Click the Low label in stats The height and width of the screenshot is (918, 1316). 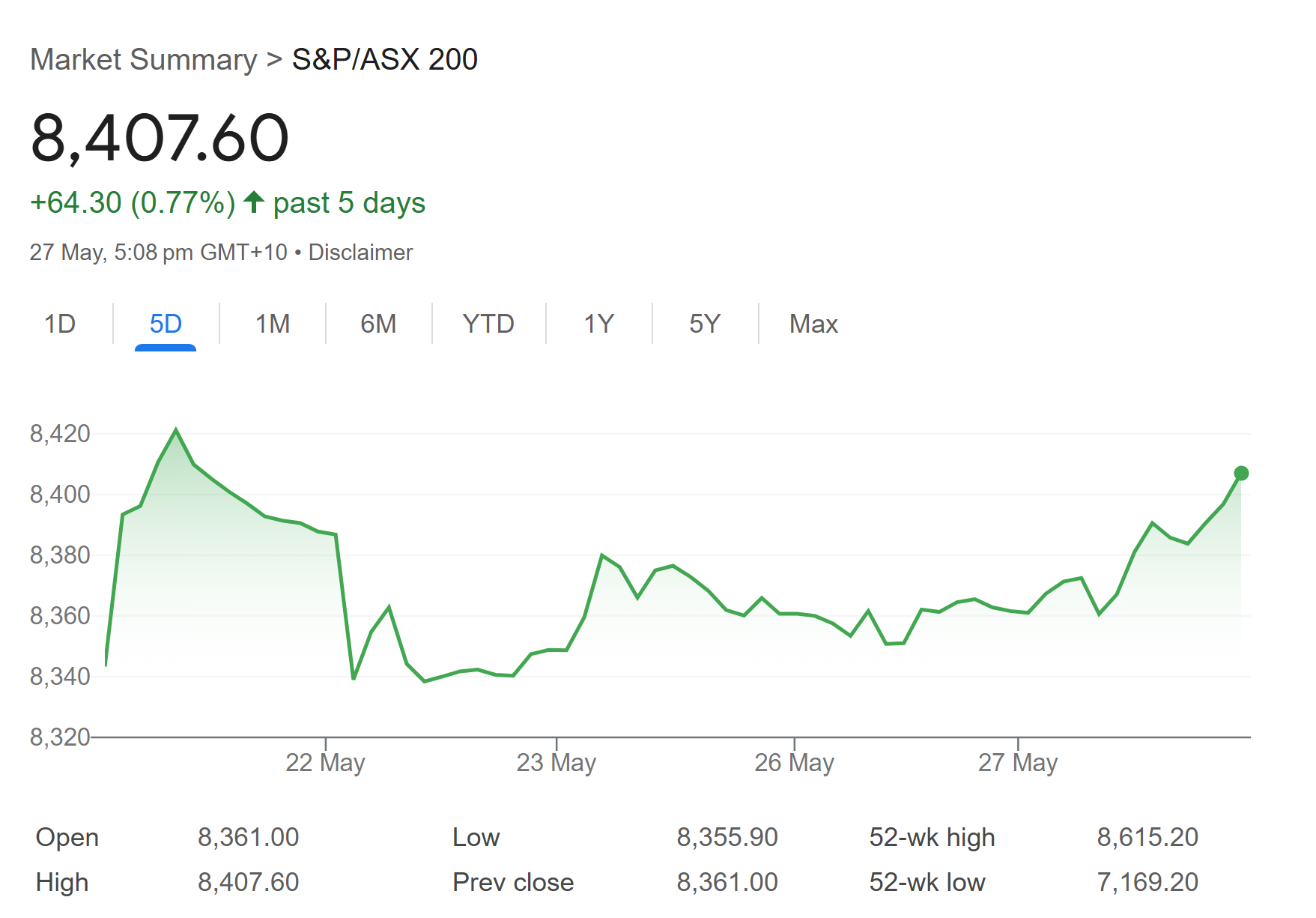click(x=476, y=837)
